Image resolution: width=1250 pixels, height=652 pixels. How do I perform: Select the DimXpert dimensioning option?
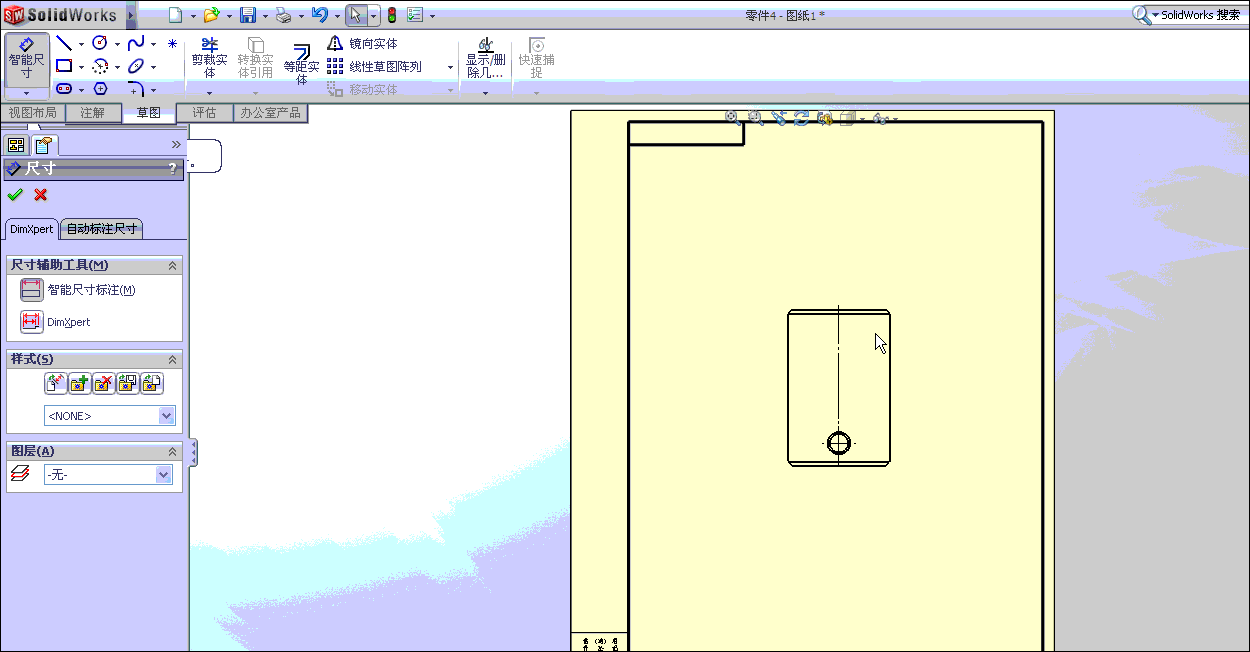[56, 322]
